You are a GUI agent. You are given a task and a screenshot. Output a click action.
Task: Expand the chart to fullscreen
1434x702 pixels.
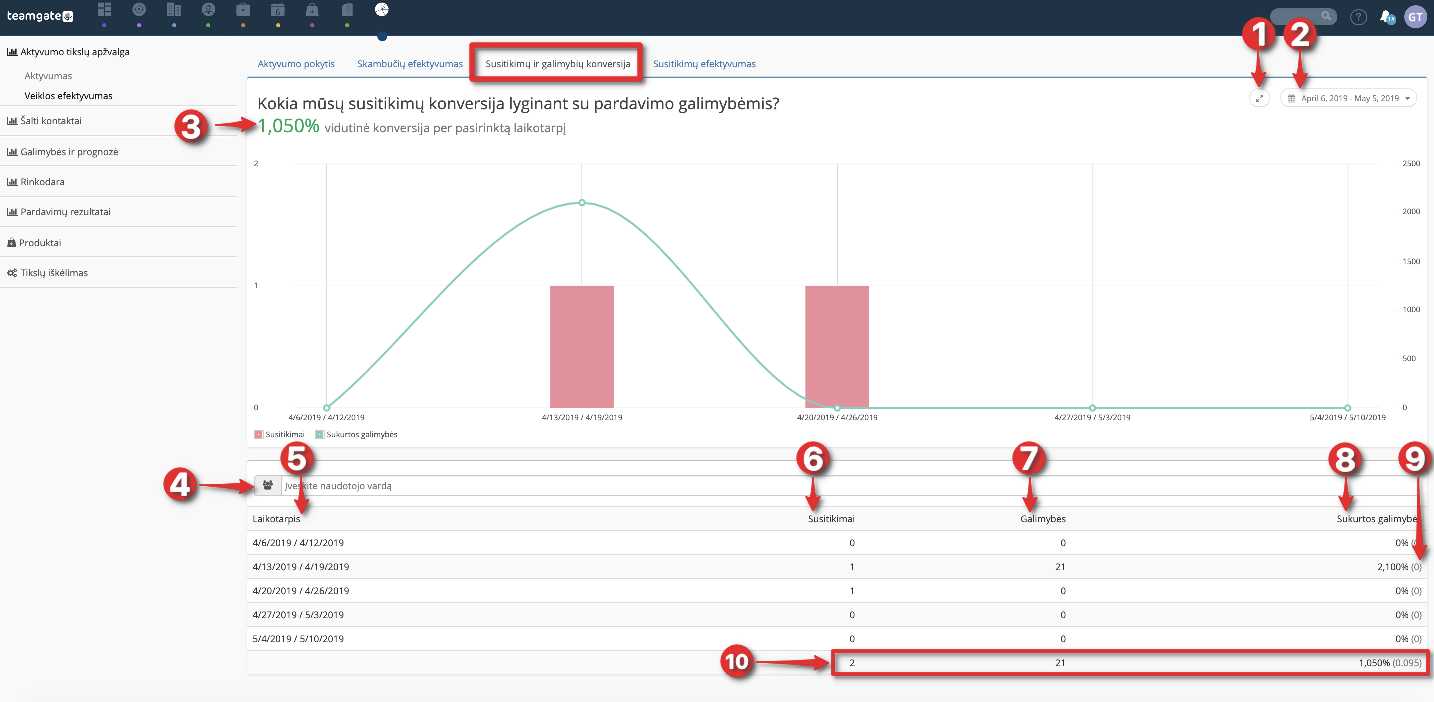coord(1260,98)
